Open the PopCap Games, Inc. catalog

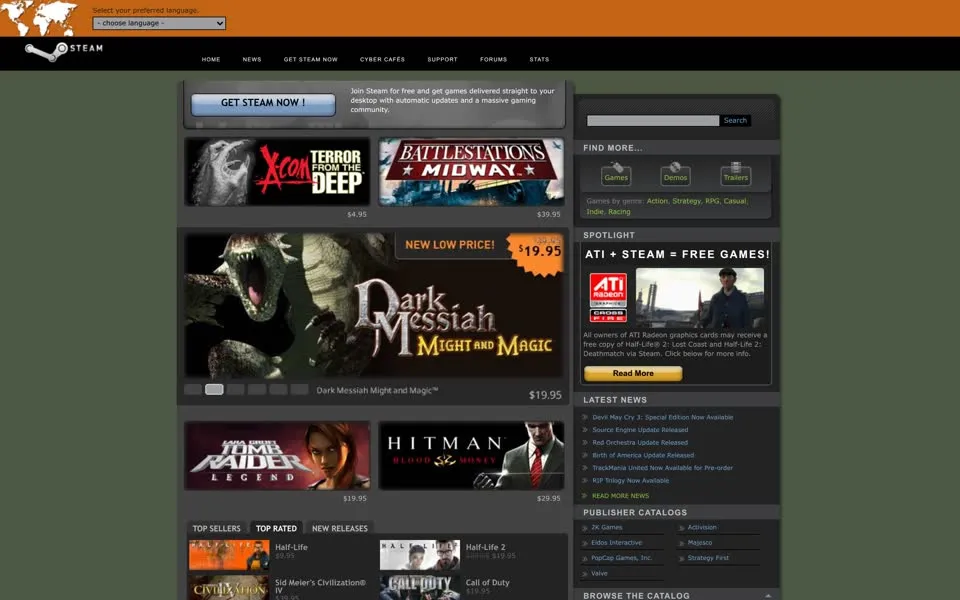click(621, 558)
